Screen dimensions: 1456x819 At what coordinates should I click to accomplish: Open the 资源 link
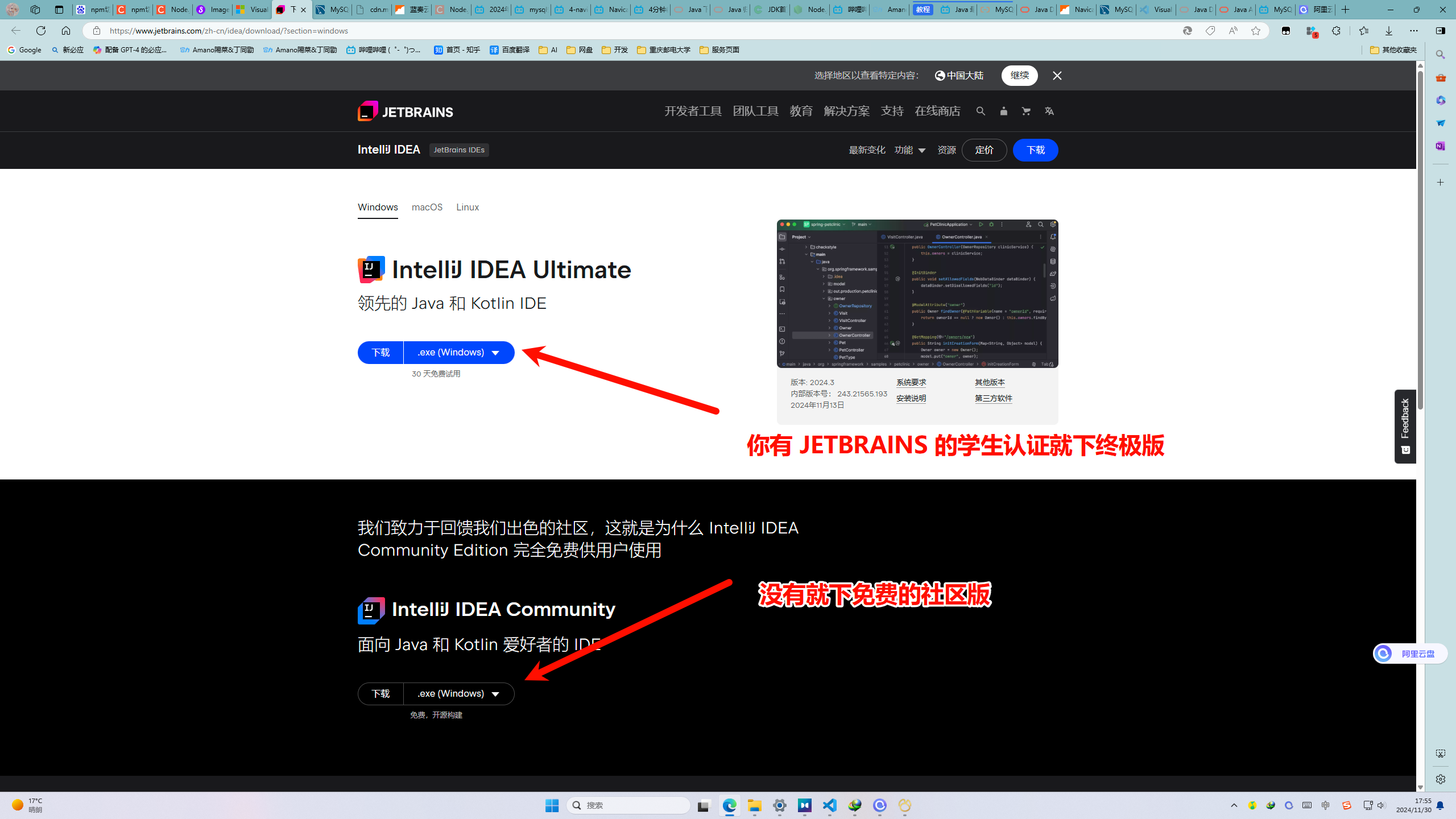[x=946, y=150]
